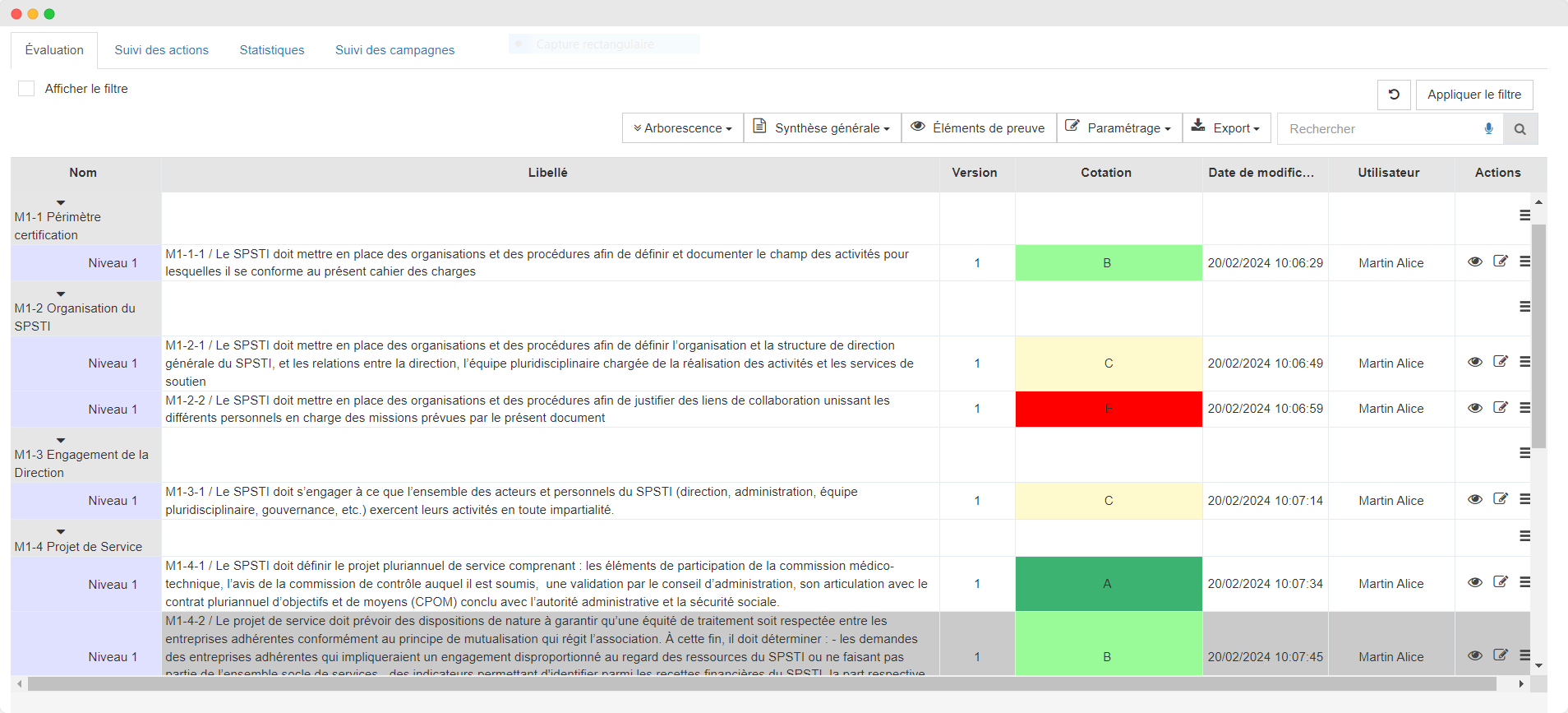Viewport: 1568px width, 713px height.
Task: Click the microphone voice search icon
Action: [1488, 129]
